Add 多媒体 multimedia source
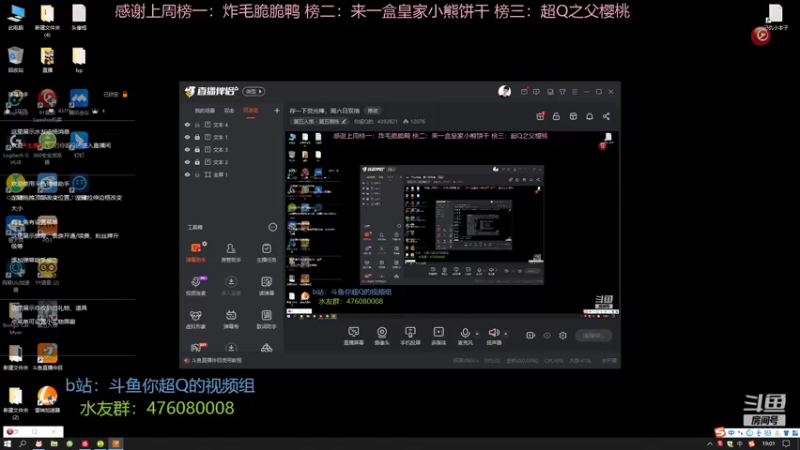The image size is (800, 450). 438,336
